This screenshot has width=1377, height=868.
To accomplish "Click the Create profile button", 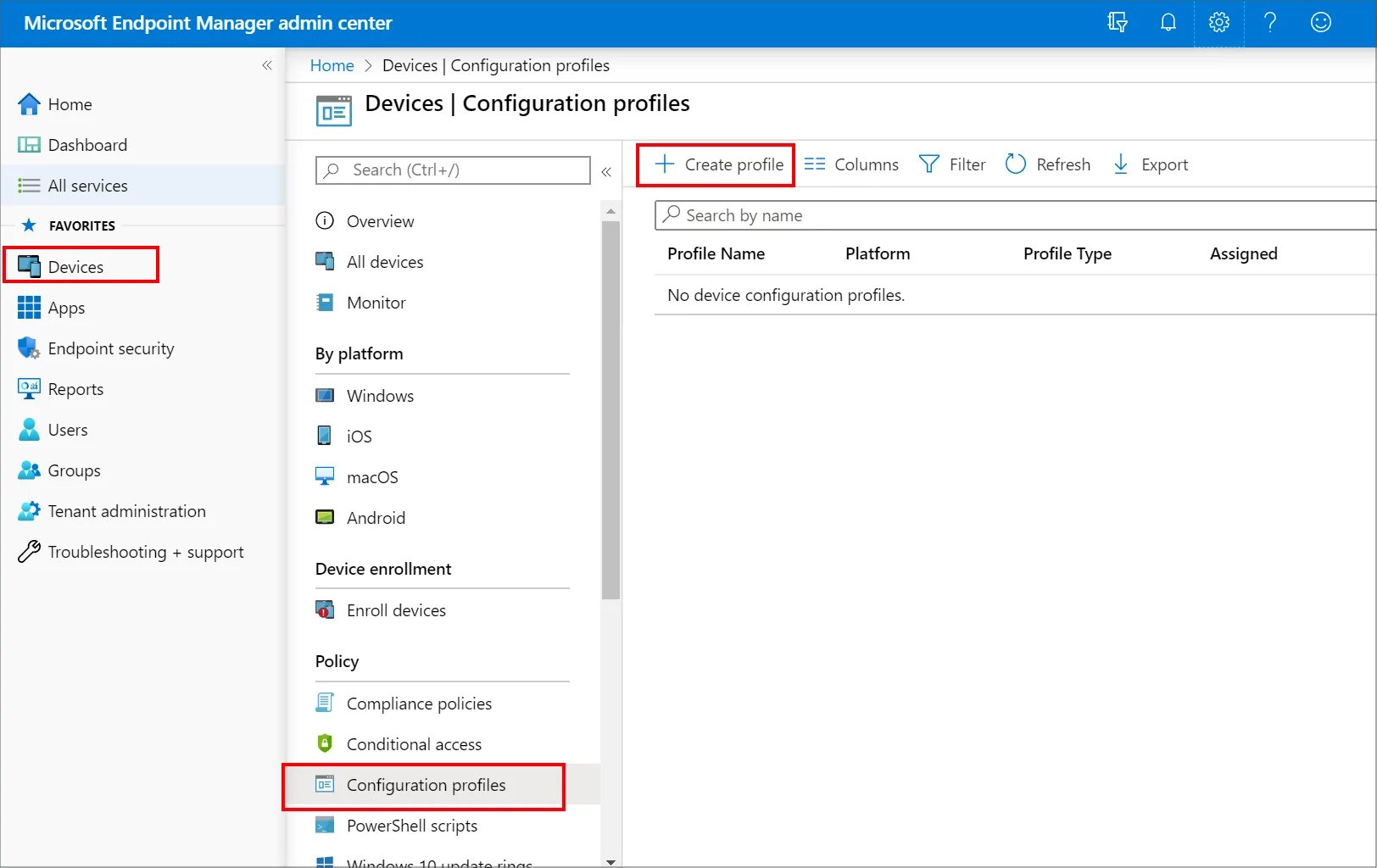I will point(719,164).
